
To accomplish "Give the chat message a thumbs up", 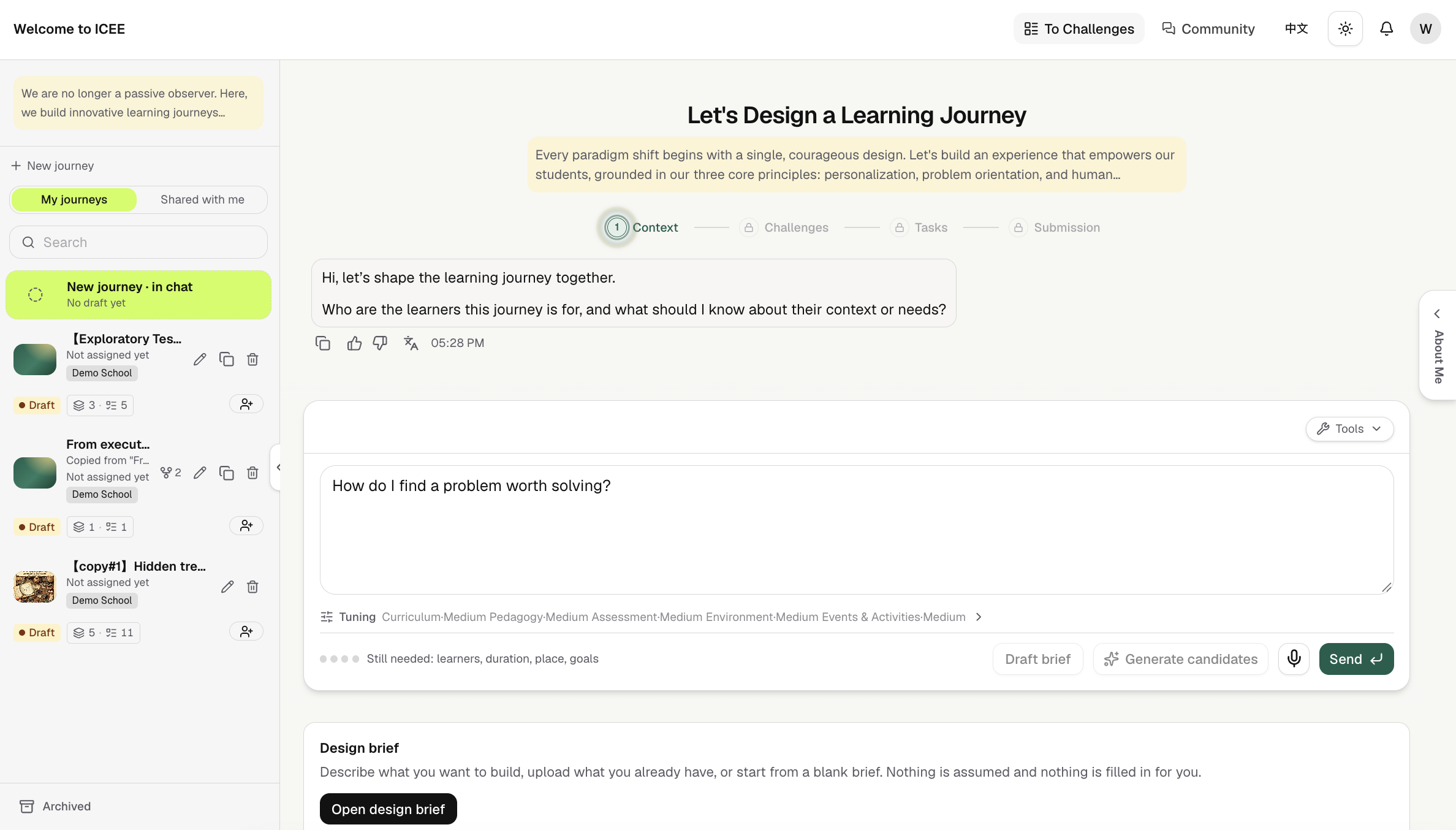I will pos(354,343).
